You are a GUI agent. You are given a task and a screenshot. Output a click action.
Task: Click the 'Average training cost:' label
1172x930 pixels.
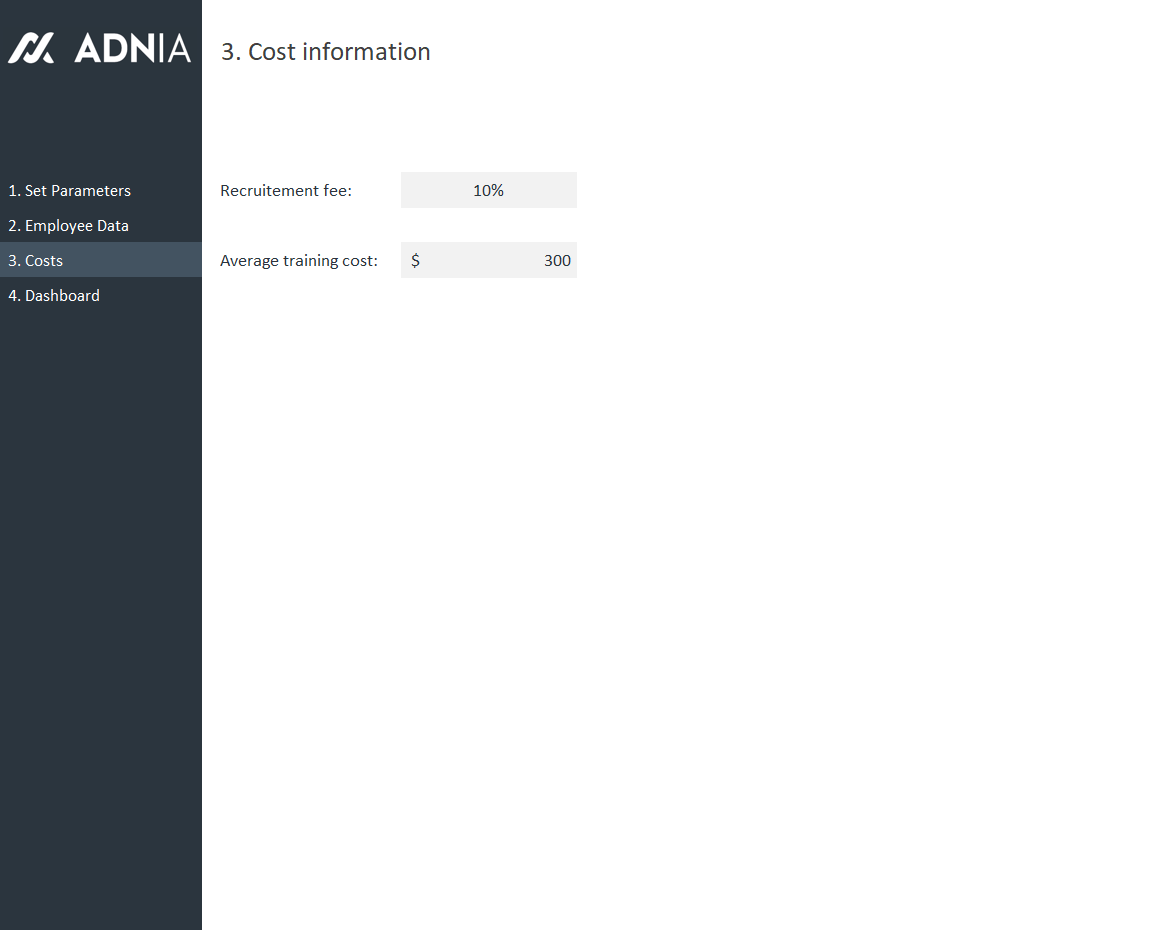pos(299,260)
